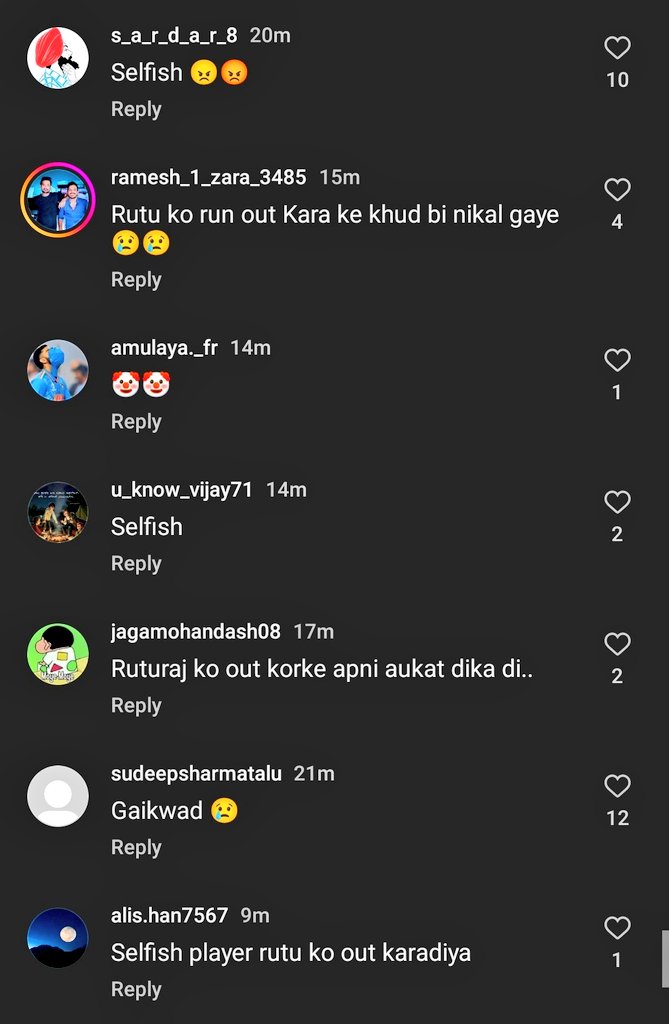Open s_a_r_d_a_r_8's profile picture
This screenshot has width=669, height=1024.
pyautogui.click(x=58, y=58)
